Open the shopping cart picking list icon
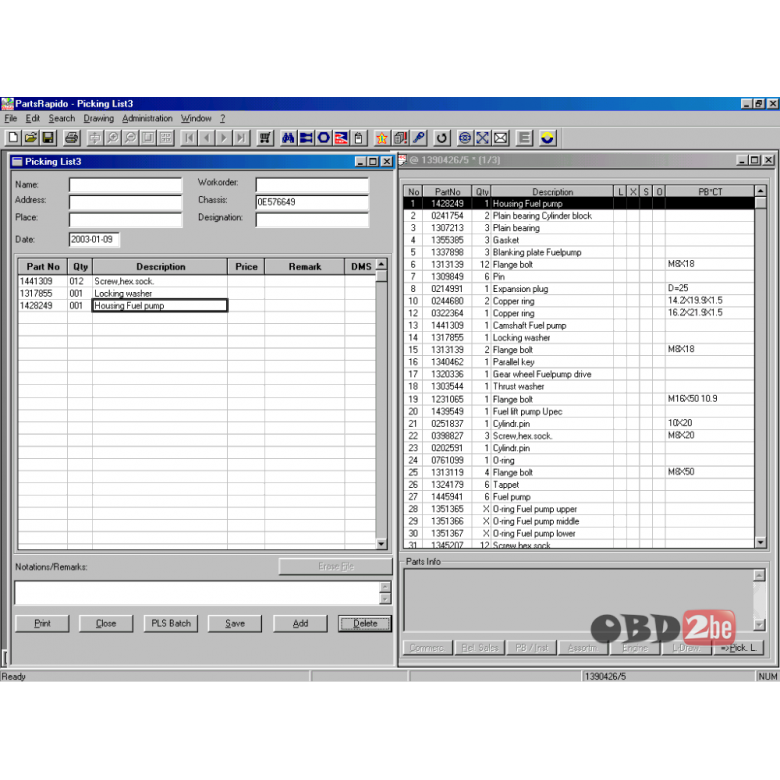 pyautogui.click(x=265, y=138)
